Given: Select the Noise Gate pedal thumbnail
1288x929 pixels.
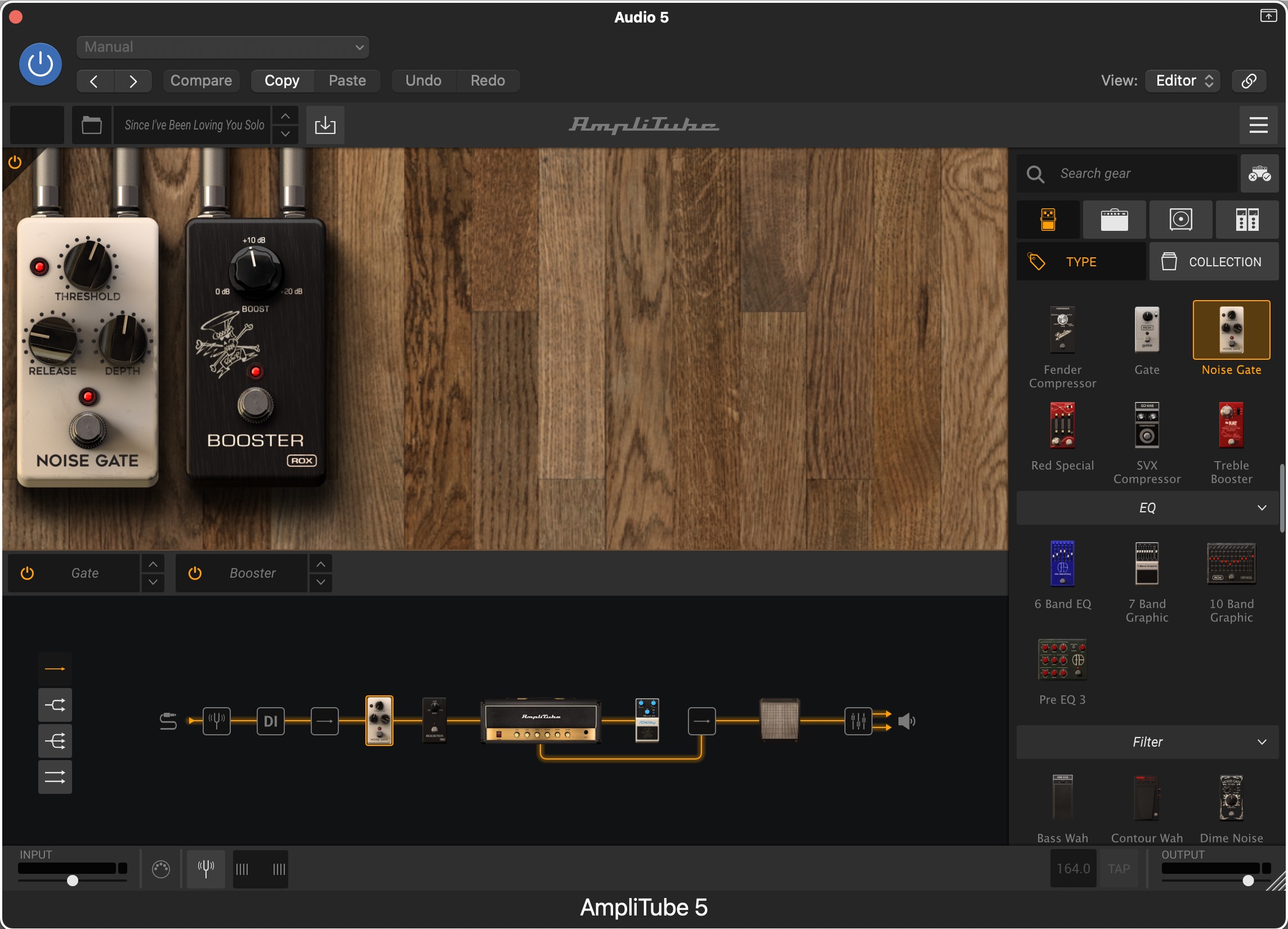Looking at the screenshot, I should (x=1231, y=330).
